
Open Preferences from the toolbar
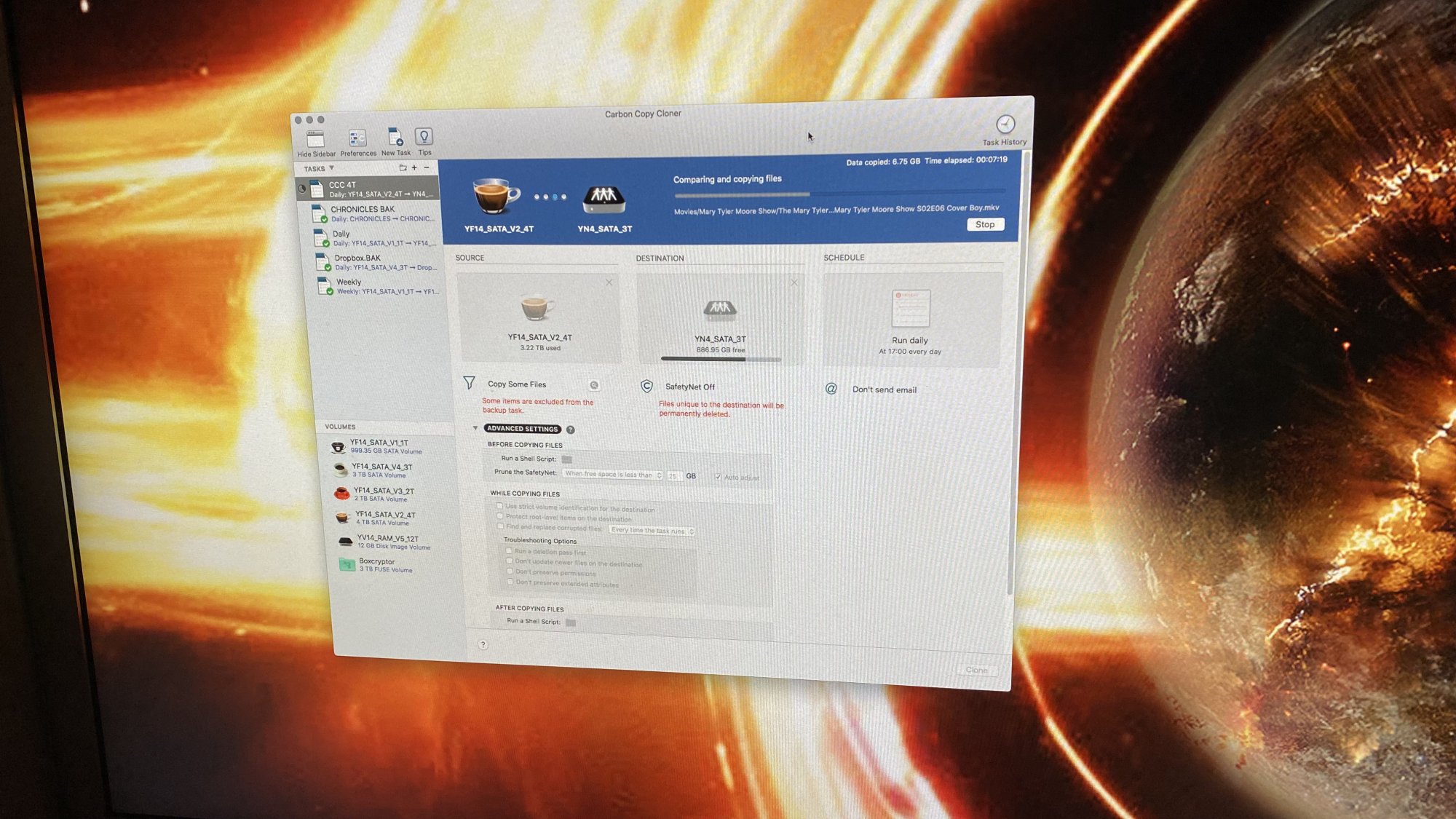[x=357, y=138]
